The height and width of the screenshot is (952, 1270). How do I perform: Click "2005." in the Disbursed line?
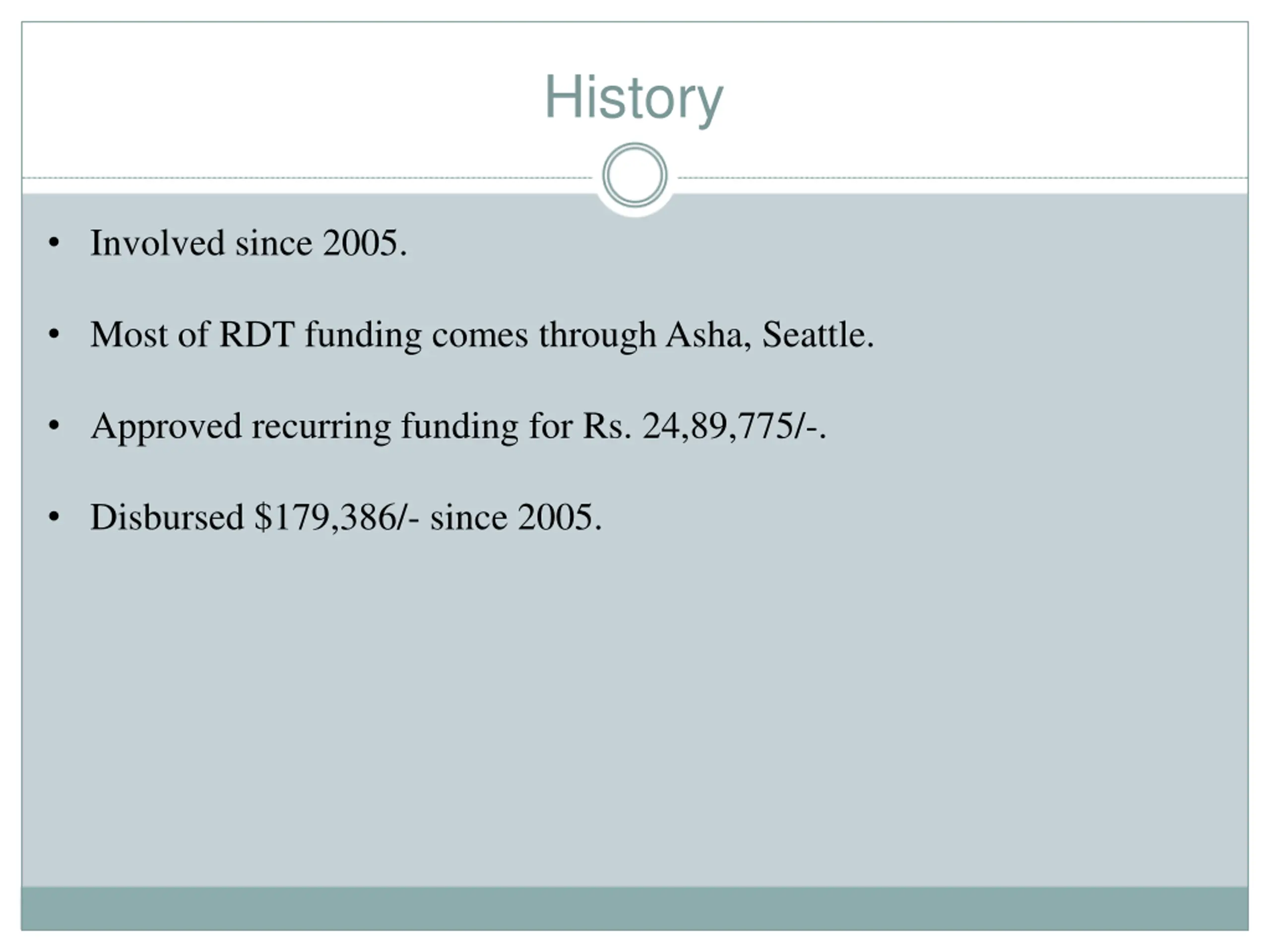560,517
